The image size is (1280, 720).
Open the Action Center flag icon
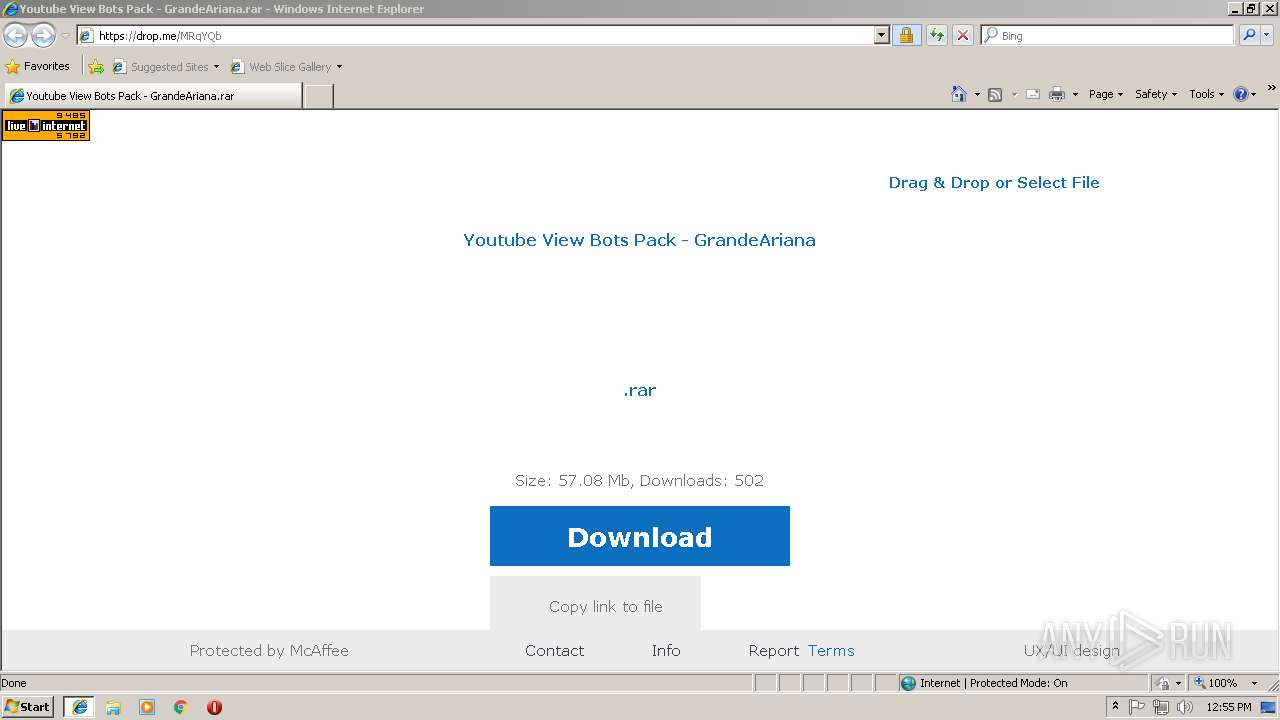pos(1137,707)
